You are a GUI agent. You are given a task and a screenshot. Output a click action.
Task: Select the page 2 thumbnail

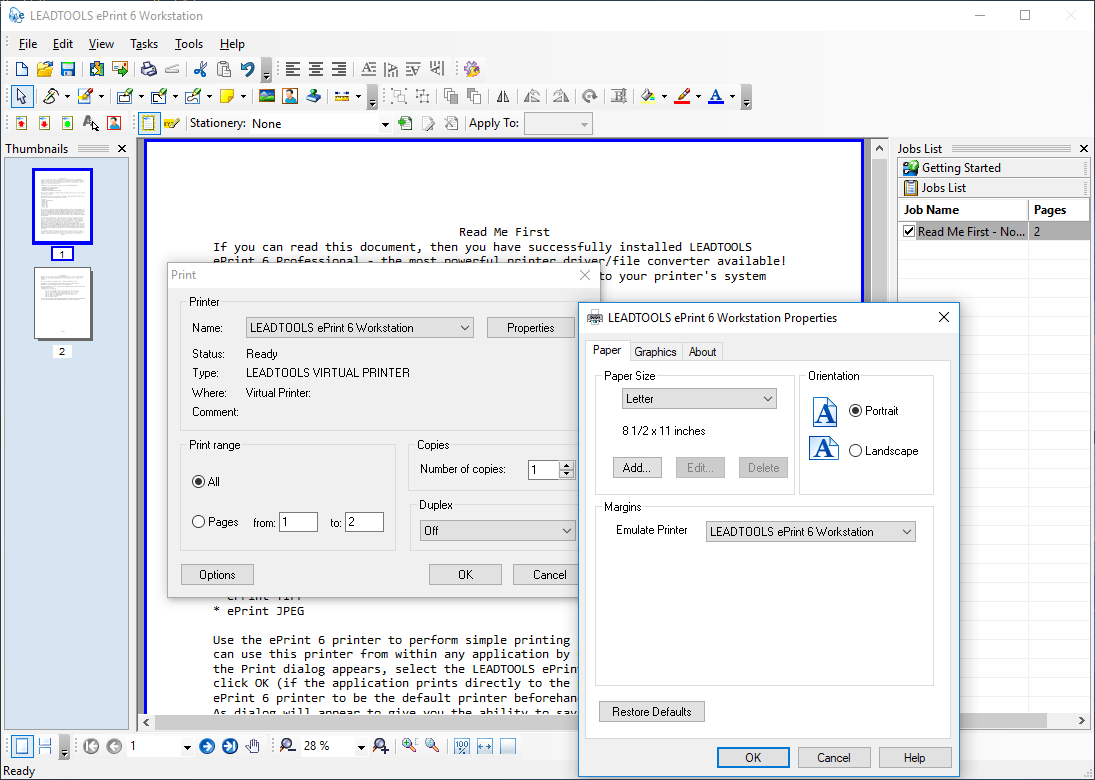(62, 304)
